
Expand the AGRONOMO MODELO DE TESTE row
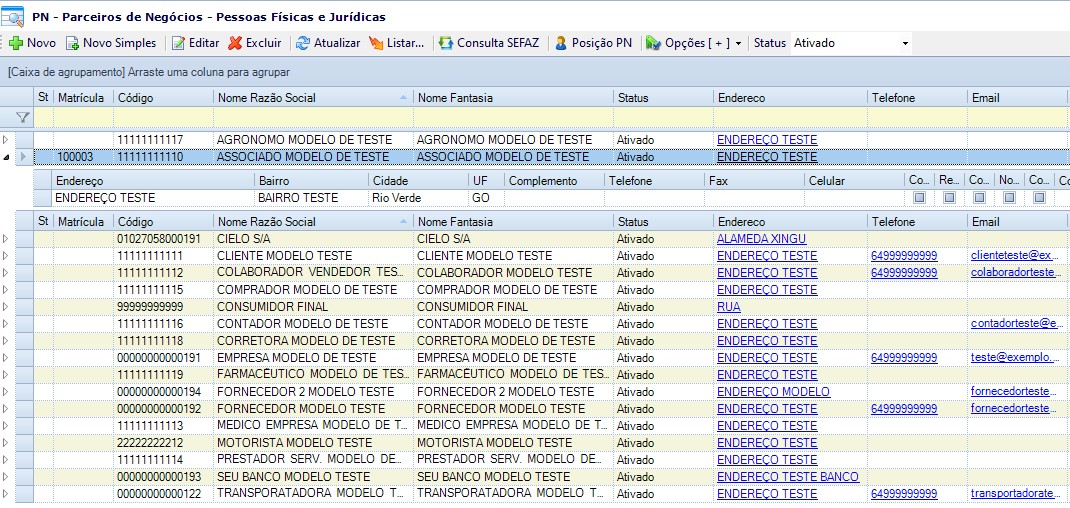[7, 140]
